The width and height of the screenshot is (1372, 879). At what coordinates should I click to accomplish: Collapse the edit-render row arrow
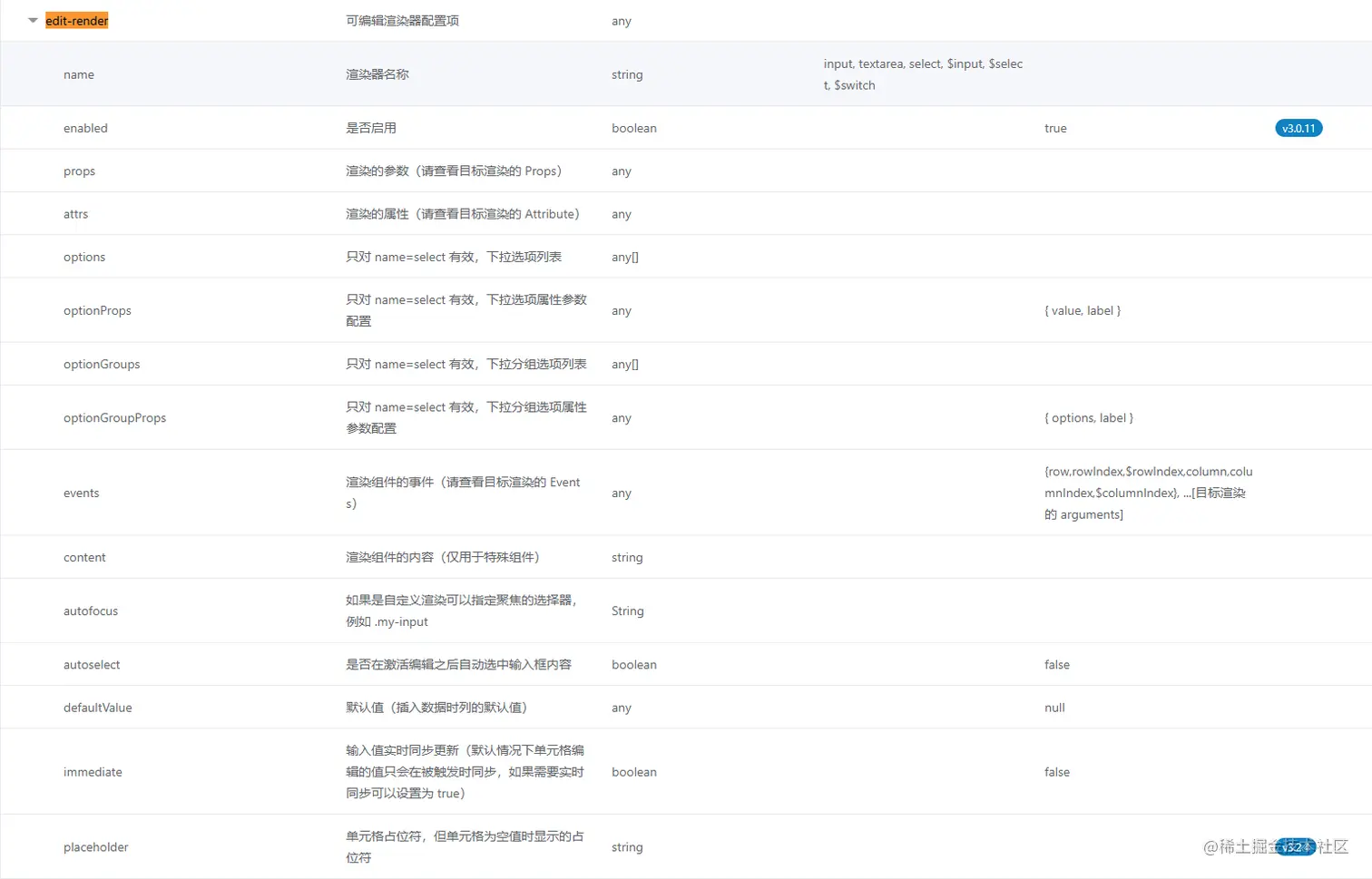pos(33,20)
